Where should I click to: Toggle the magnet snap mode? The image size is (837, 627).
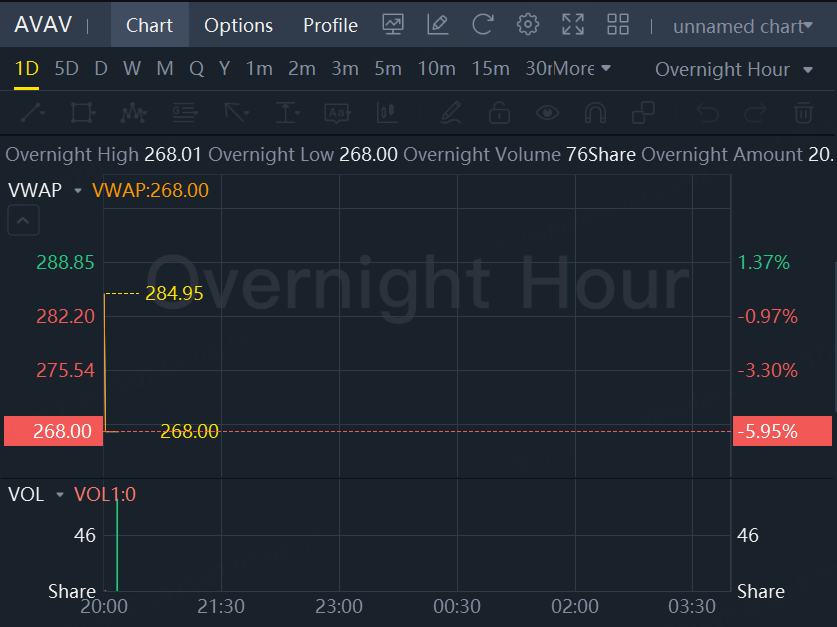click(595, 112)
